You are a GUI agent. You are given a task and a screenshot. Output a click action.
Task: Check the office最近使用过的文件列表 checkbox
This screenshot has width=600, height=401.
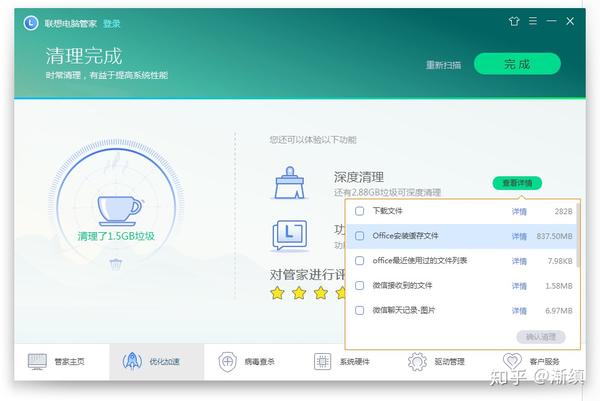click(x=359, y=261)
